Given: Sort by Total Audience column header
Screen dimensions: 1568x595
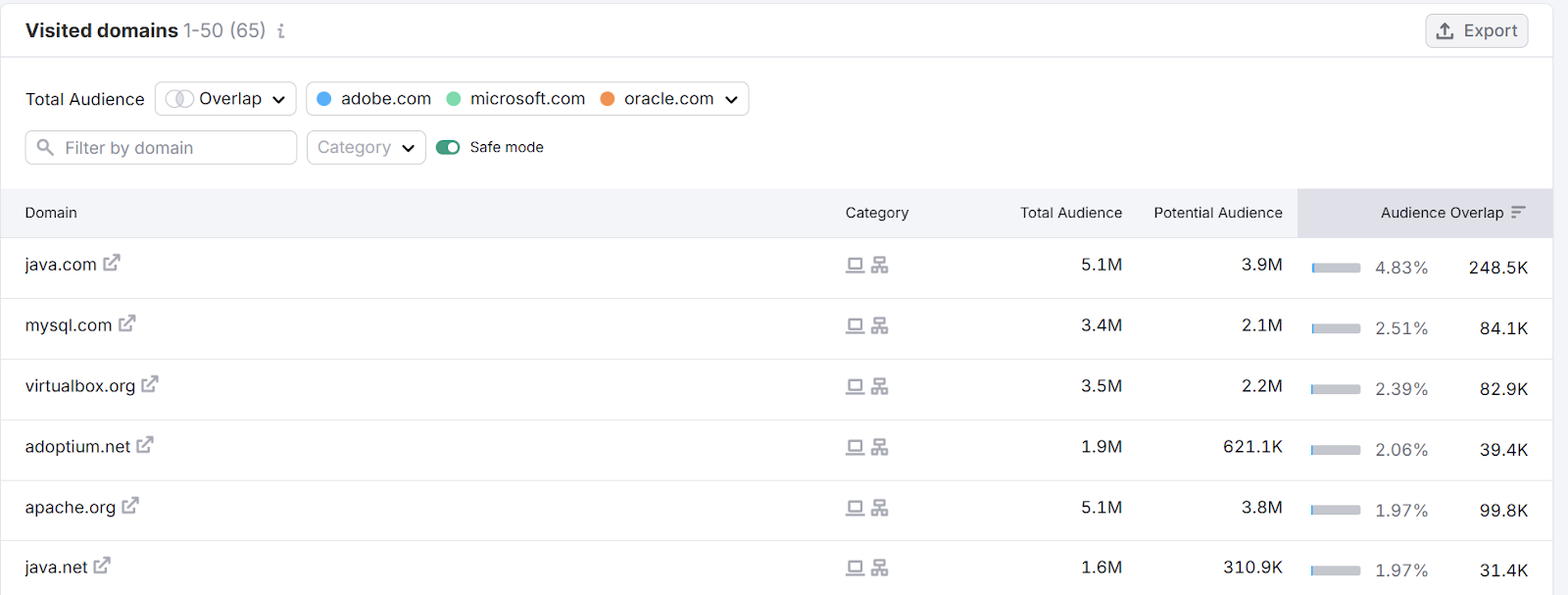Looking at the screenshot, I should pos(1070,213).
